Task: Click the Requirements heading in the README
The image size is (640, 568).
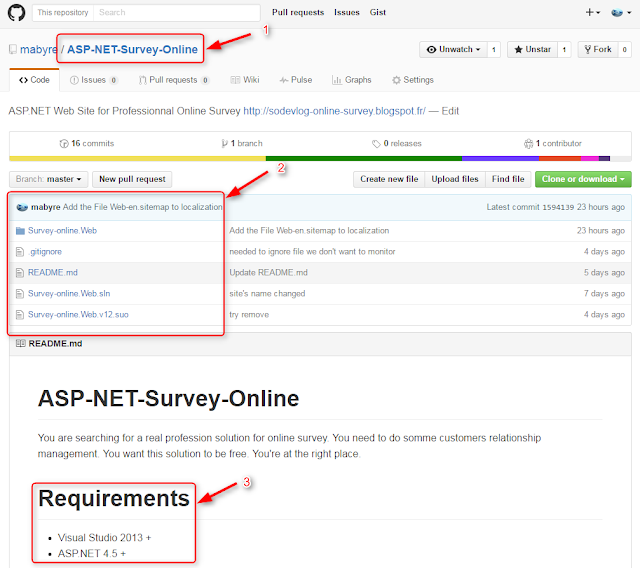Action: click(x=114, y=498)
